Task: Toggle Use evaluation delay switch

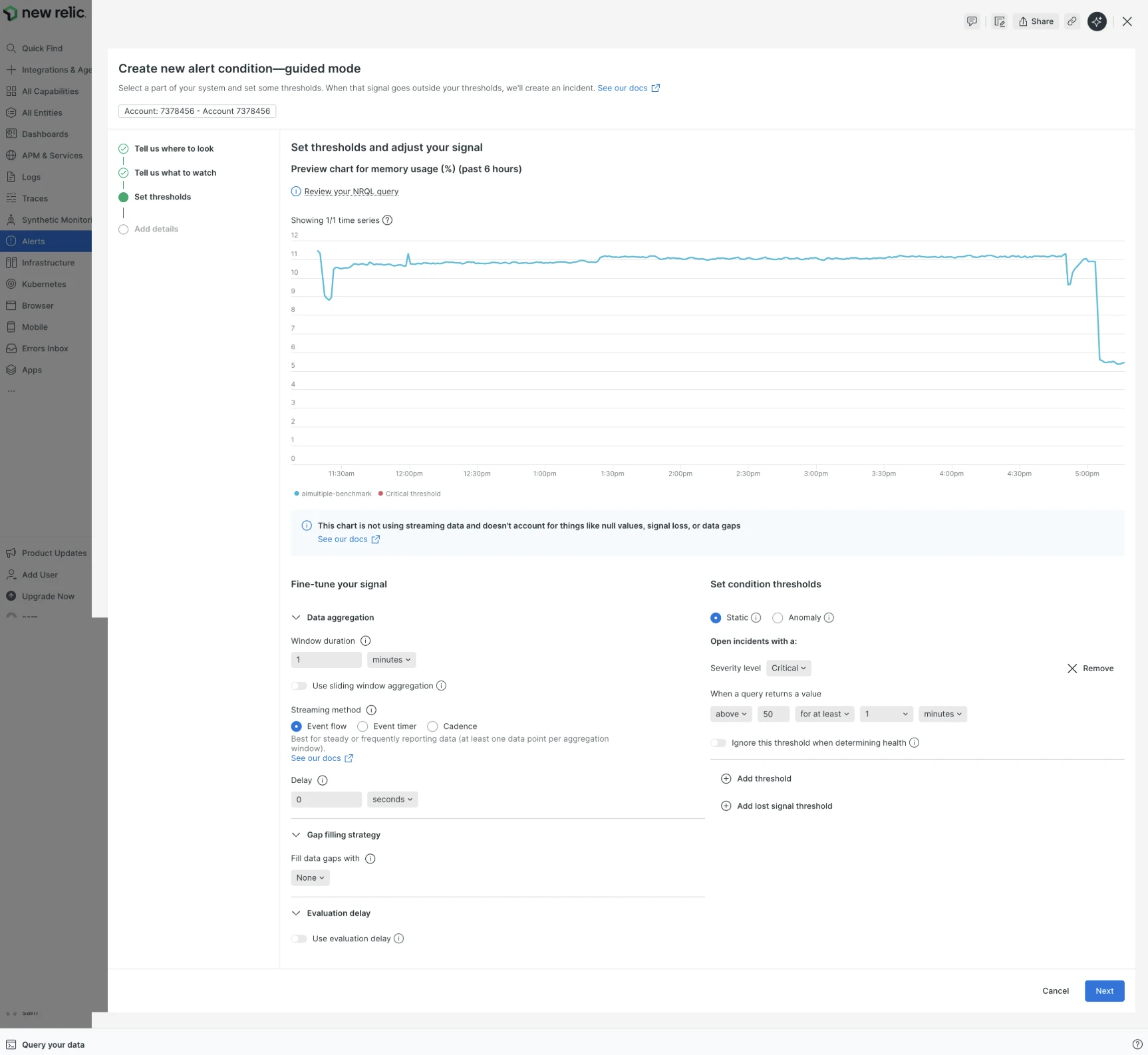Action: click(299, 939)
